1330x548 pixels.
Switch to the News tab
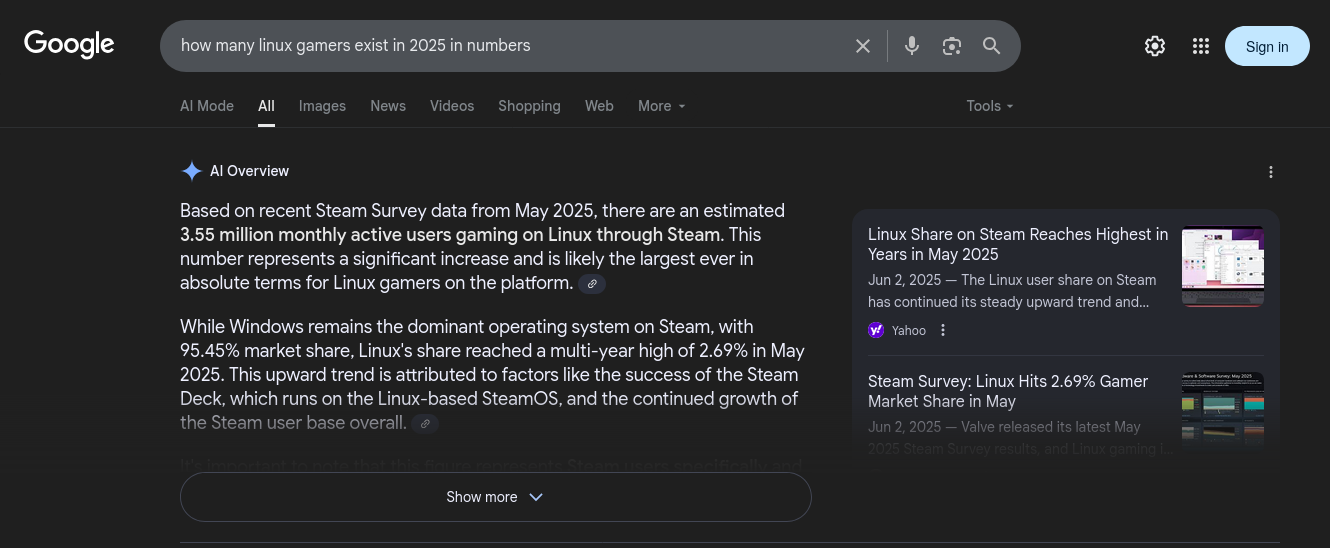(388, 106)
